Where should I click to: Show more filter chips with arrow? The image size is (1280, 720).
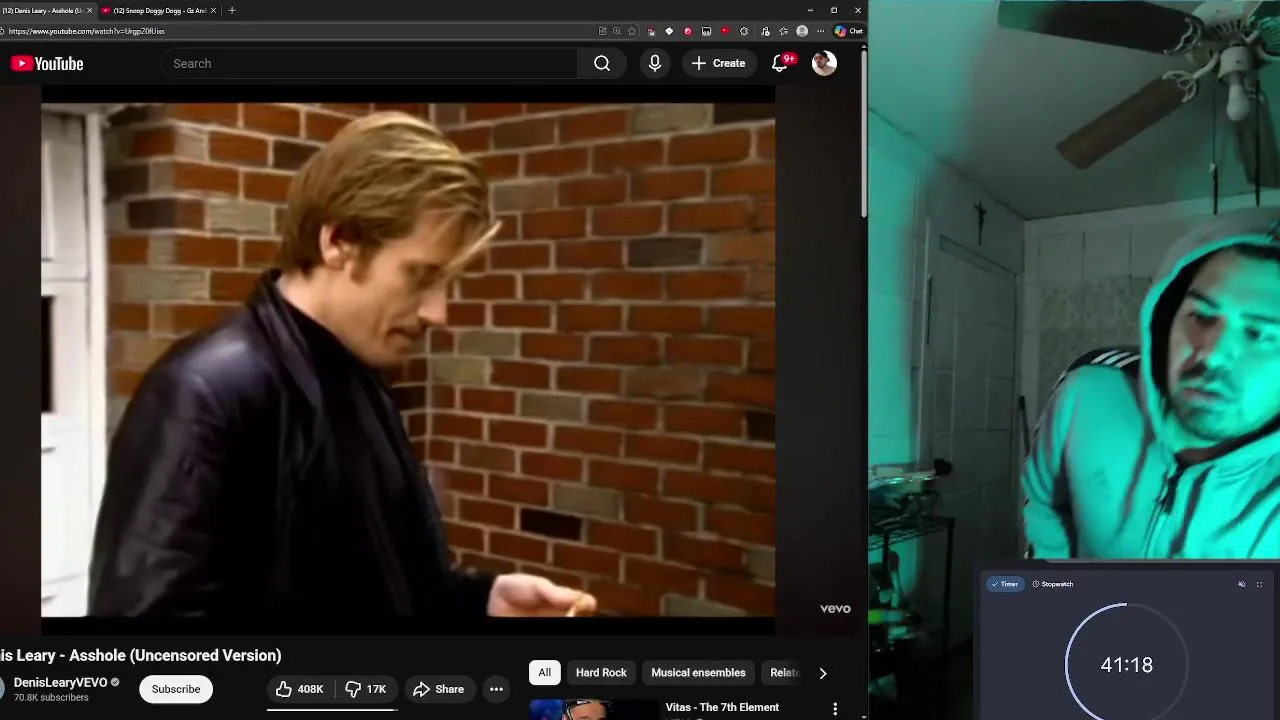point(823,673)
